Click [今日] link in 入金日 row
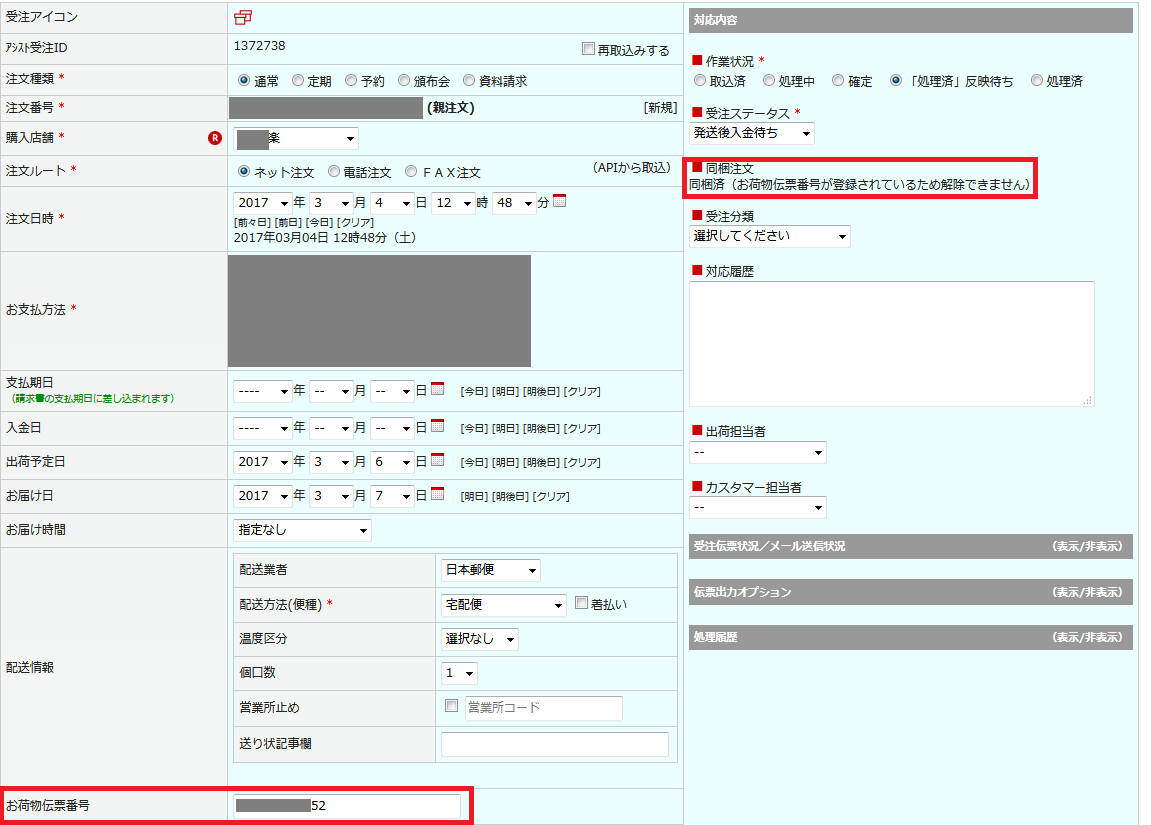The height and width of the screenshot is (825, 1151). (473, 428)
